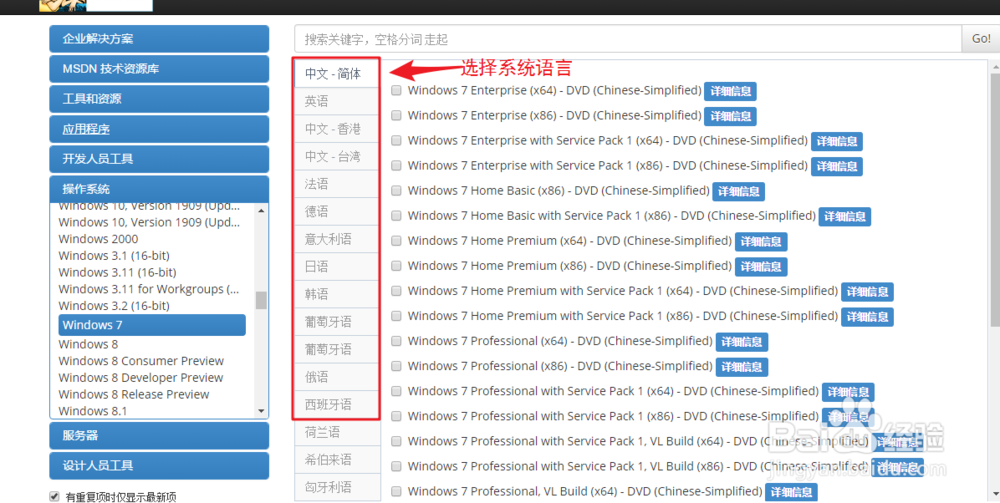The image size is (1000, 503).
Task: Select Windows 3.1 (16-bit) entry
Action: 114,256
